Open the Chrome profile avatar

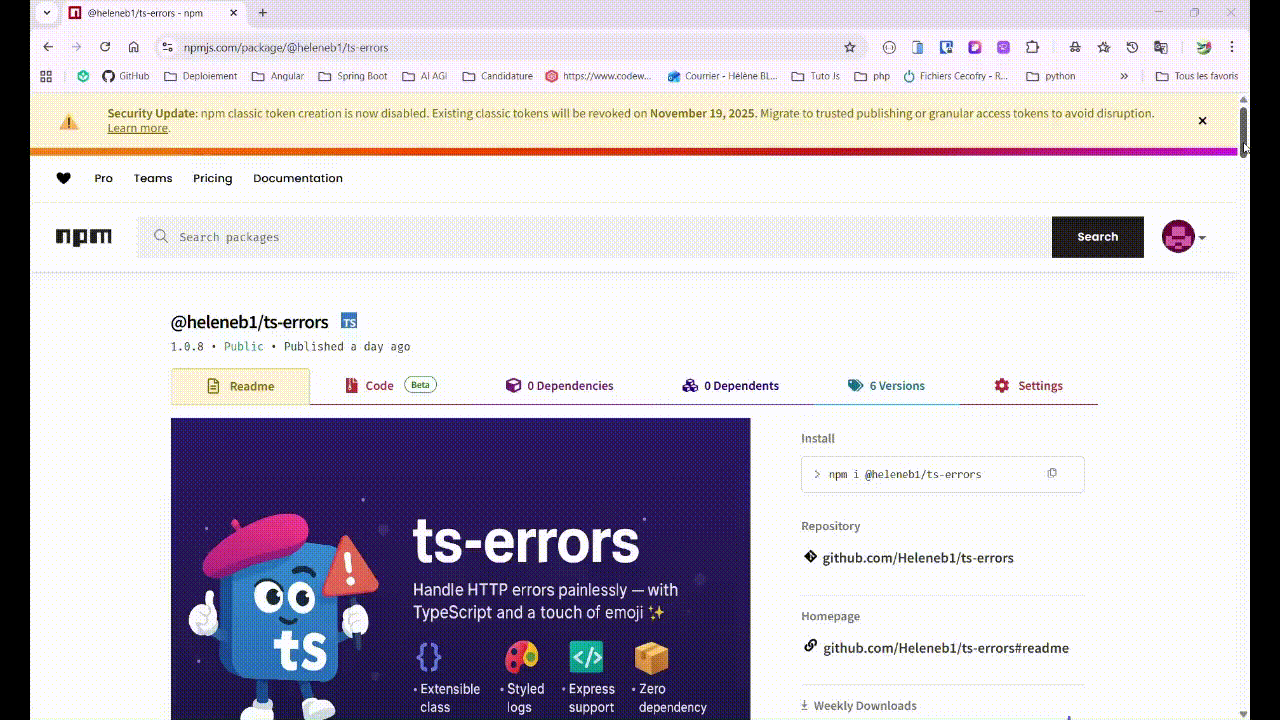point(1204,47)
